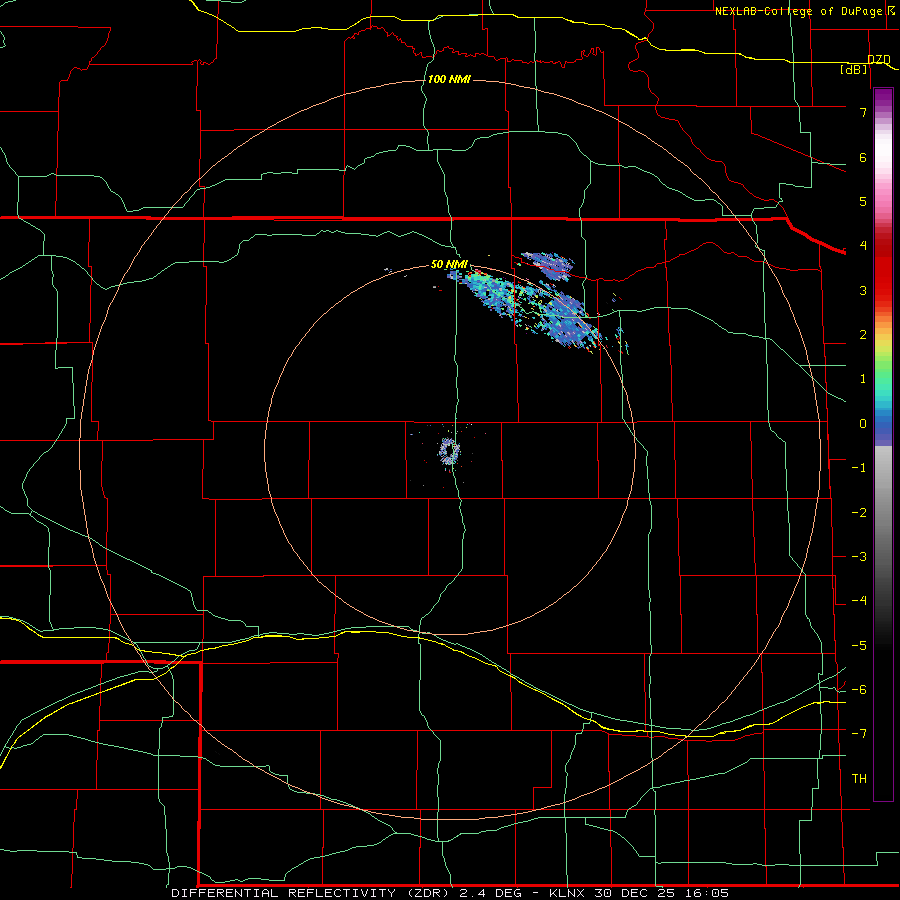Click the 50 NMI range ring label

pos(449,264)
